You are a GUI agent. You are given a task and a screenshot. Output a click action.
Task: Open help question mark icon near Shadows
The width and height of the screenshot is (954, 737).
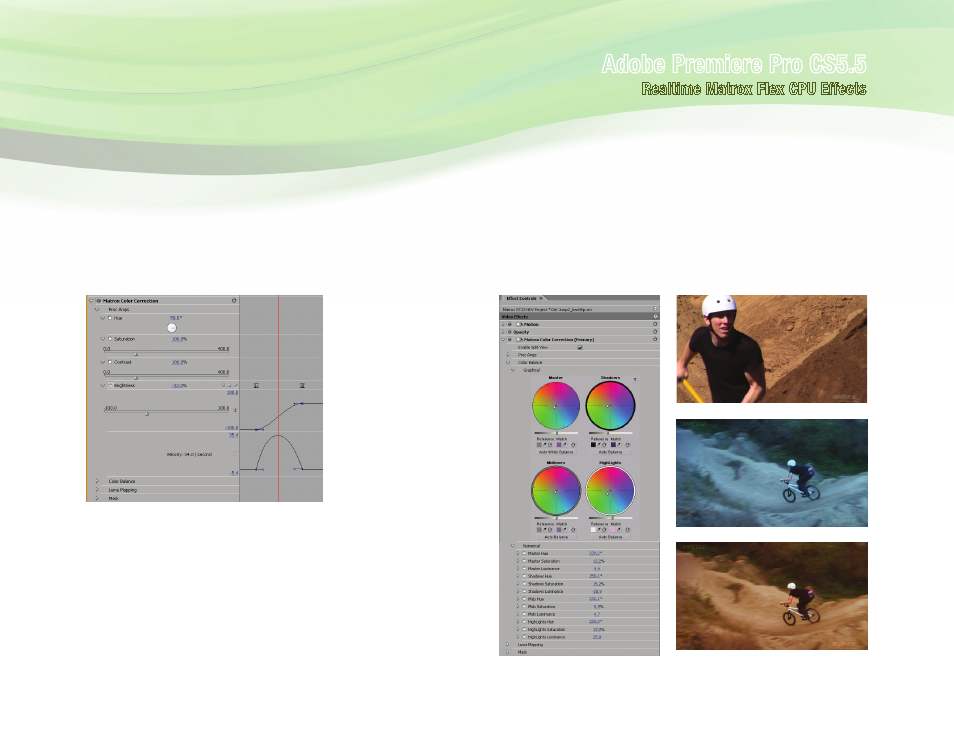coord(635,380)
